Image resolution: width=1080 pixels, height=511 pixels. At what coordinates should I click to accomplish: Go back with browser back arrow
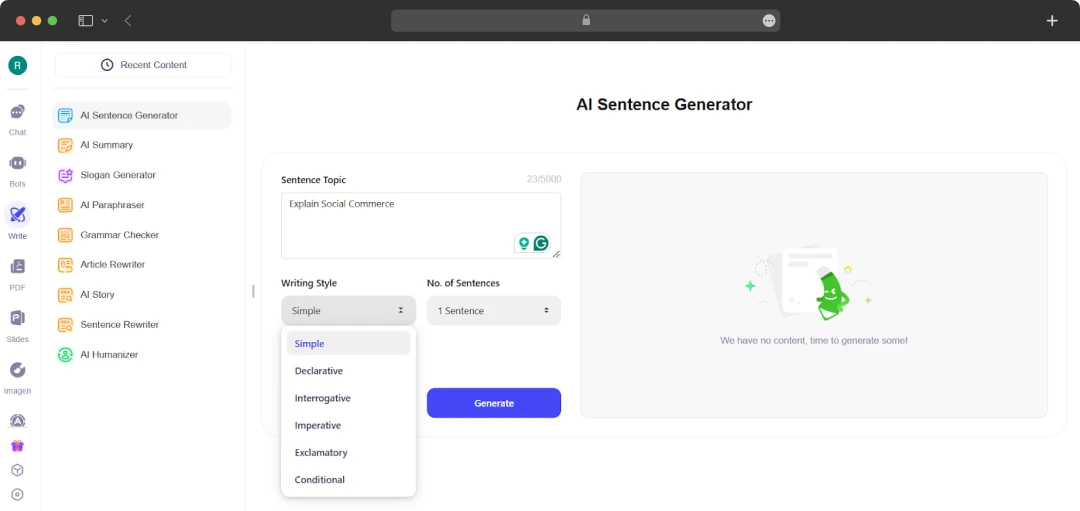tap(128, 21)
